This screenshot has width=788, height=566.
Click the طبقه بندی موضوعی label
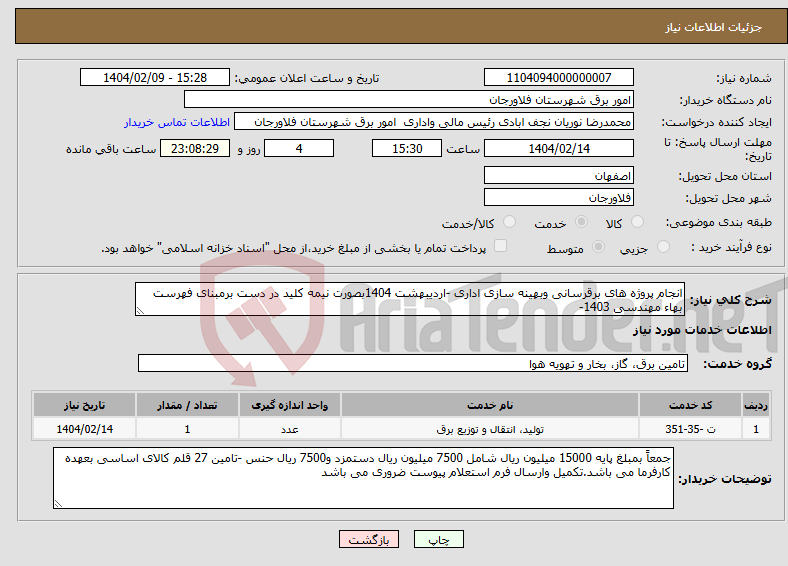pyautogui.click(x=719, y=222)
